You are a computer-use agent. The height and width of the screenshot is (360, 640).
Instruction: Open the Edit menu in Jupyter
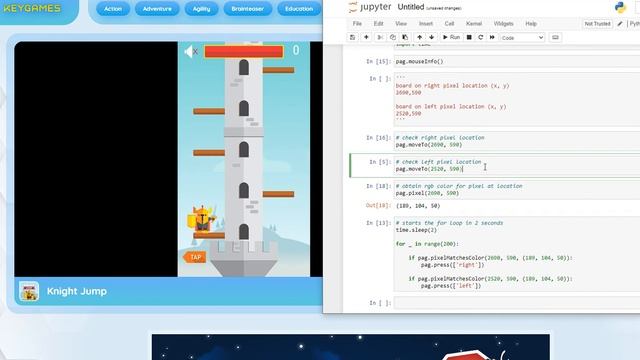tap(378, 24)
